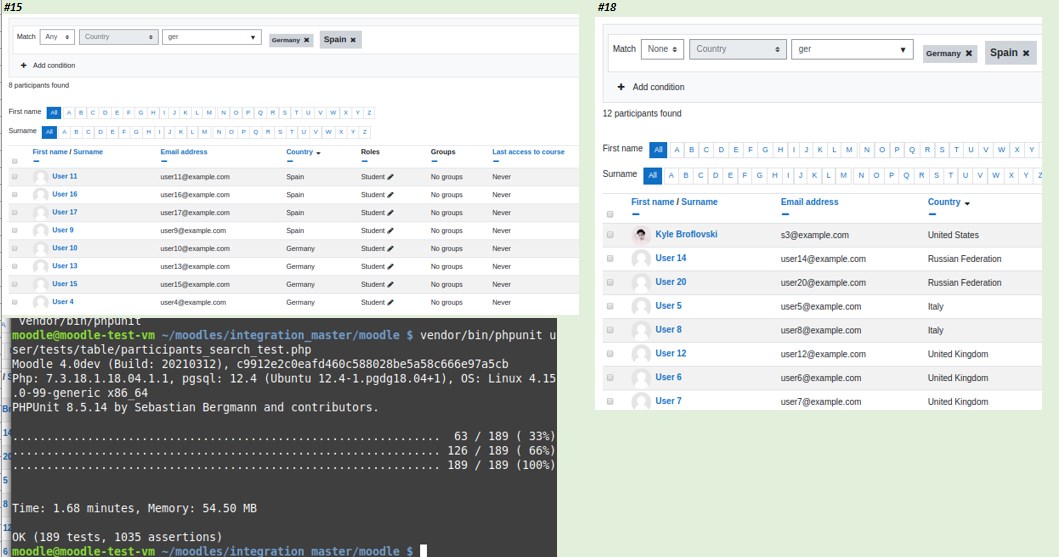This screenshot has height=557, width=1059.
Task: Click Country sort arrow in #15 table header
Action: (318, 153)
